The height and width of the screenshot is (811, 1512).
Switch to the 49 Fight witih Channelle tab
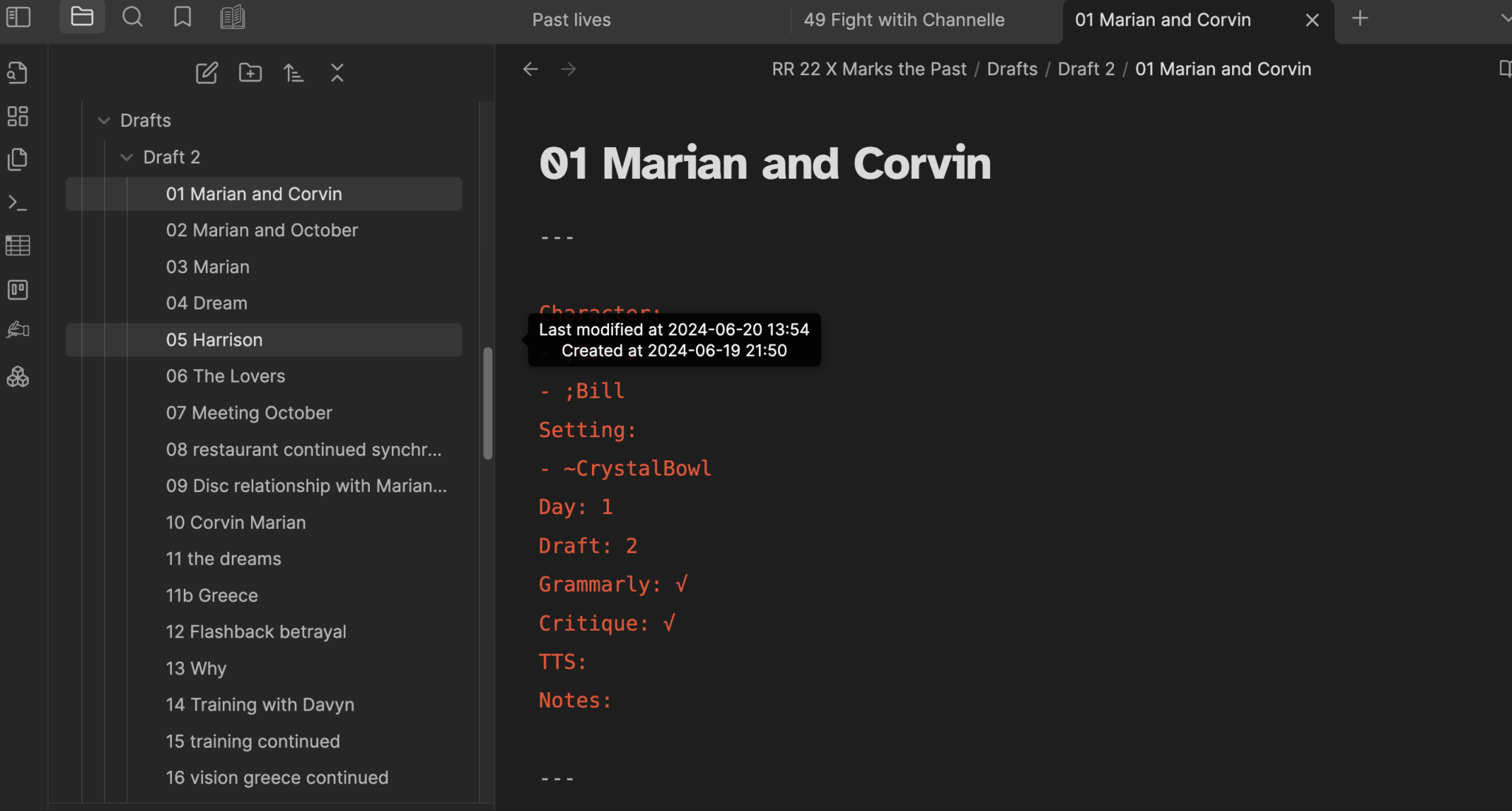905,20
